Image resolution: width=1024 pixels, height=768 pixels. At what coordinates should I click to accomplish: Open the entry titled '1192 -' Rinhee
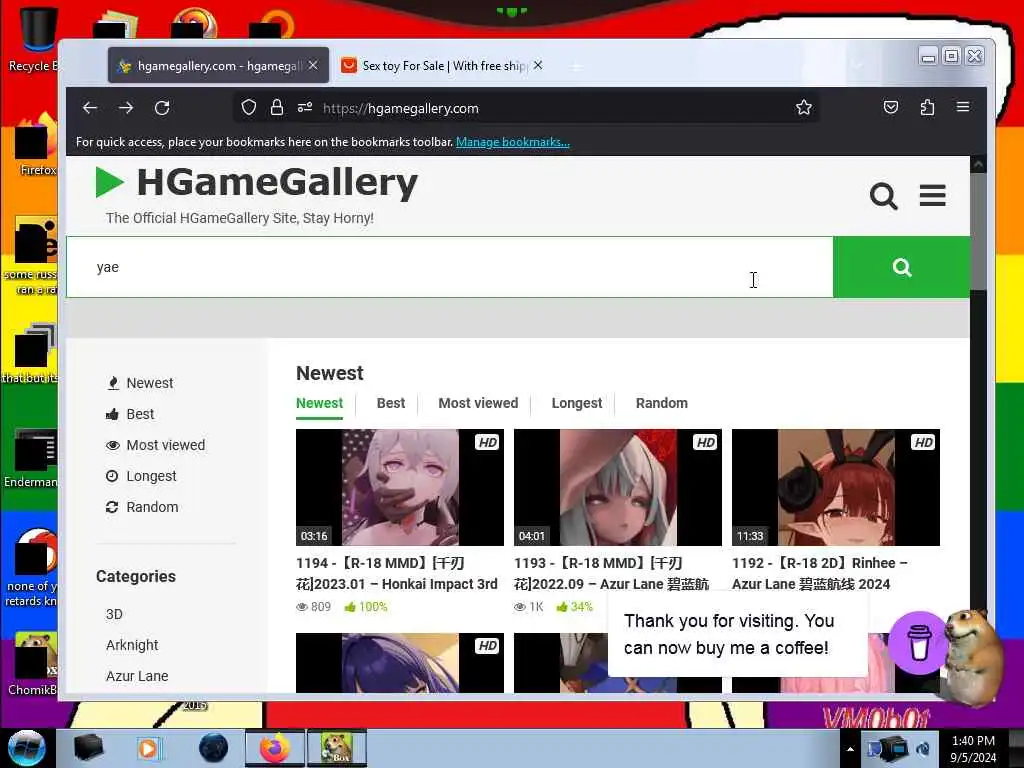tap(820, 573)
